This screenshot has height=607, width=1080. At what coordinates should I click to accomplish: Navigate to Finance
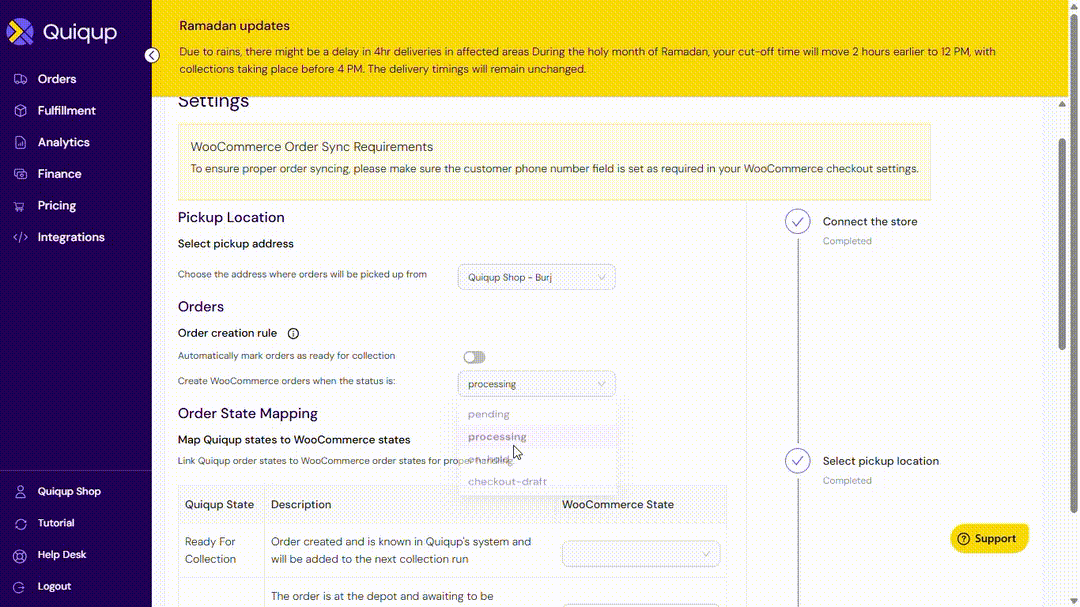pyautogui.click(x=59, y=174)
